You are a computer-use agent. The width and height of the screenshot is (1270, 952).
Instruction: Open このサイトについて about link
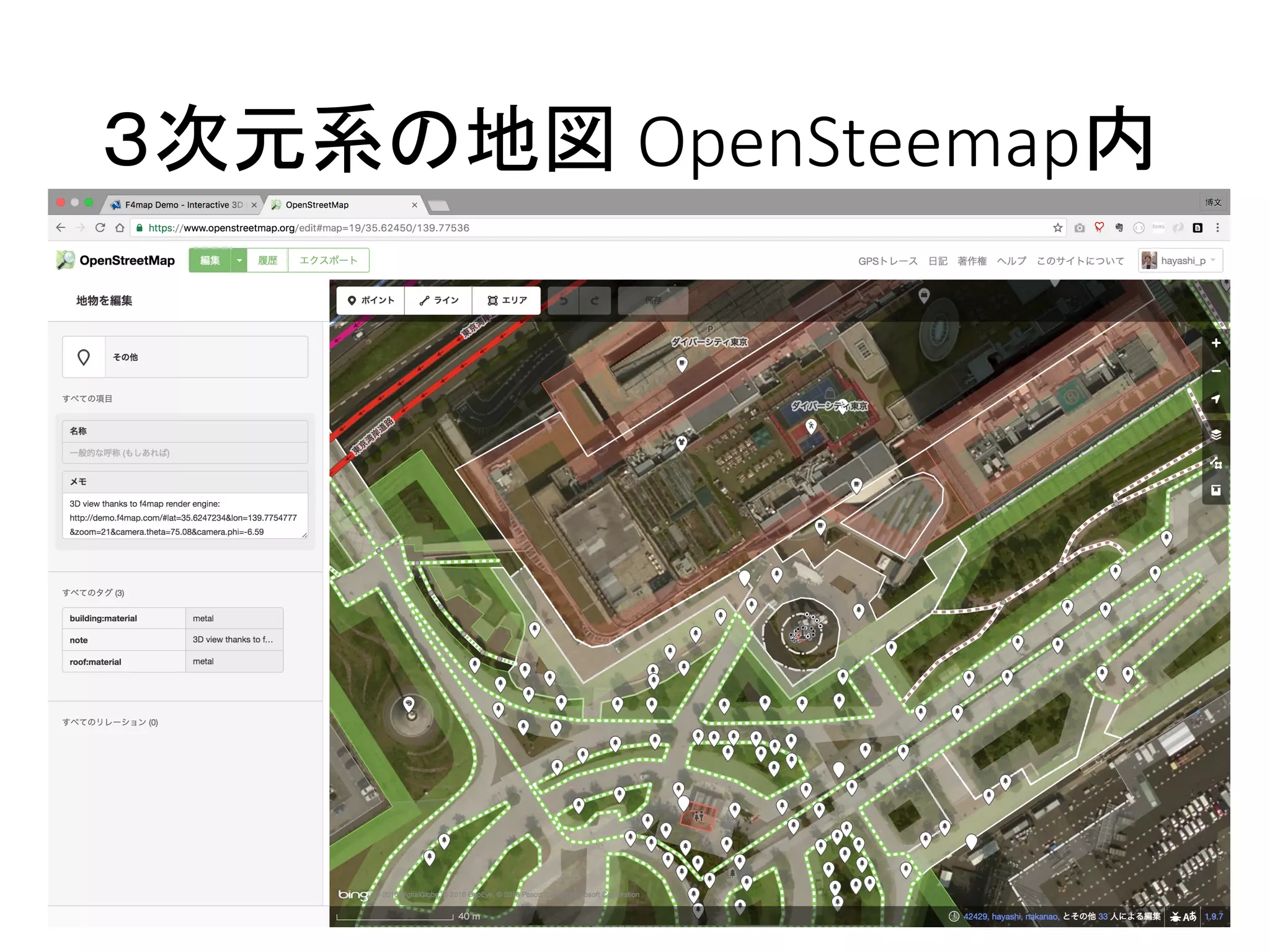point(1080,261)
